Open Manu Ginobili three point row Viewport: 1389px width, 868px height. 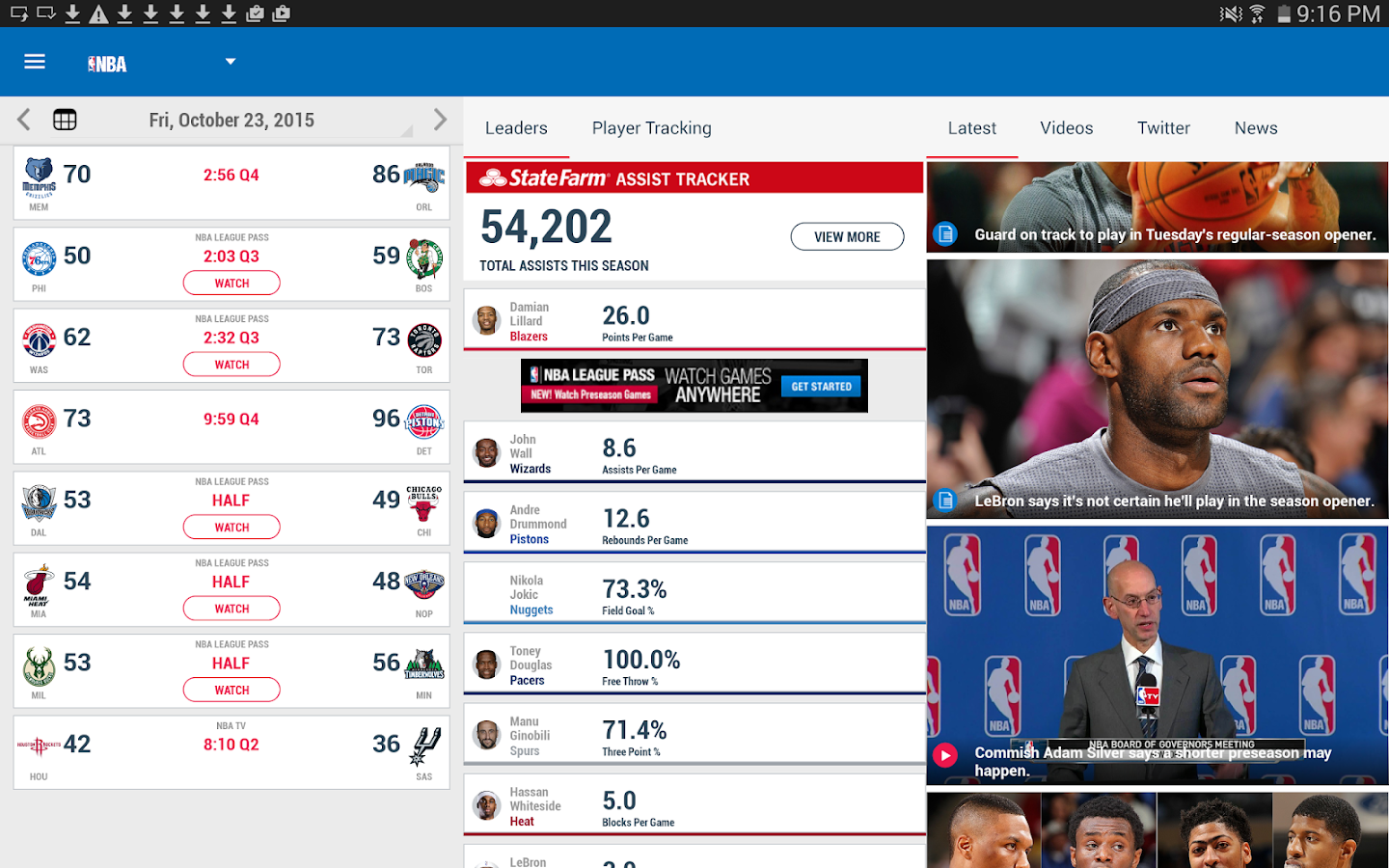pyautogui.click(x=694, y=734)
